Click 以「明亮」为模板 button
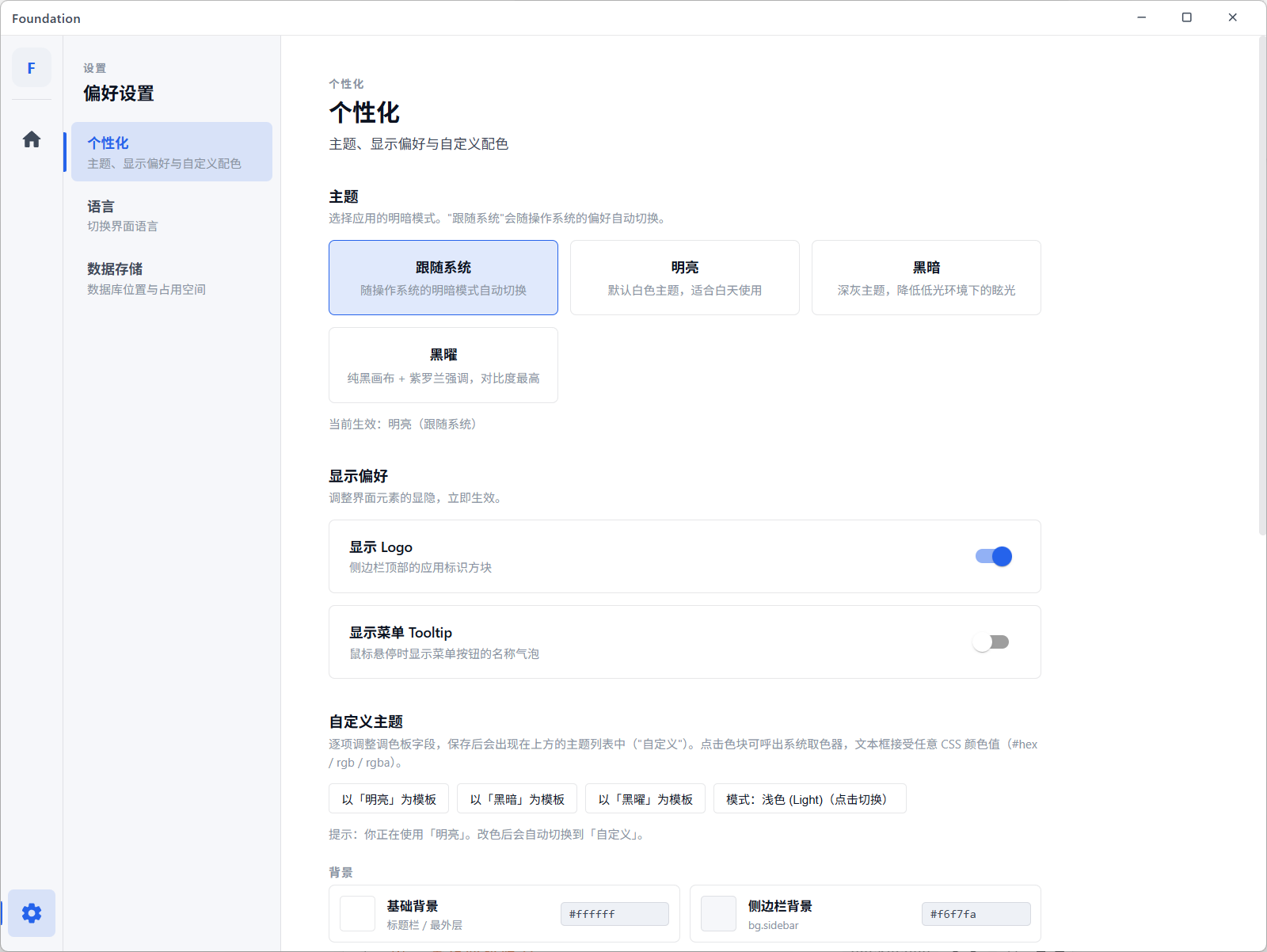This screenshot has height=952, width=1267. [389, 799]
